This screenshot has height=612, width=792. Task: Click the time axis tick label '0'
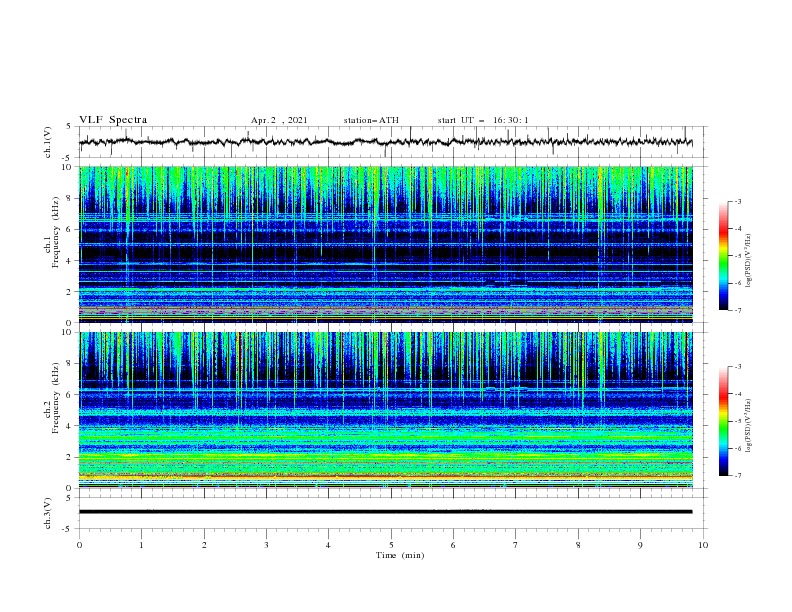[79, 545]
